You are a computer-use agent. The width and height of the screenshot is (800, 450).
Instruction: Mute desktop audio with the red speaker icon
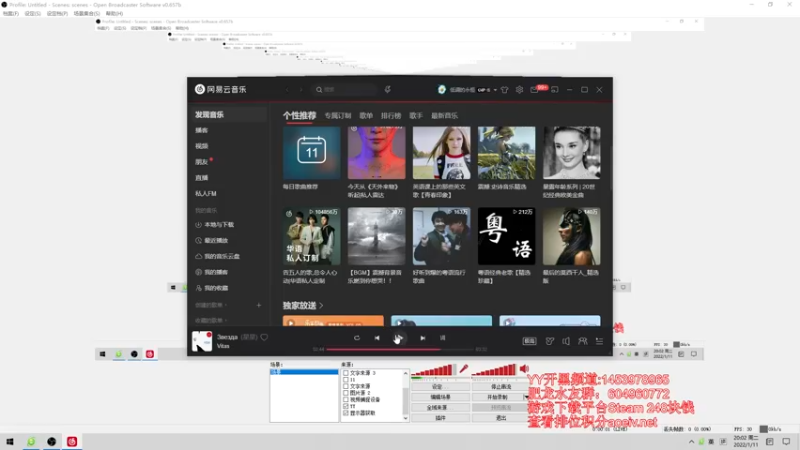(524, 368)
